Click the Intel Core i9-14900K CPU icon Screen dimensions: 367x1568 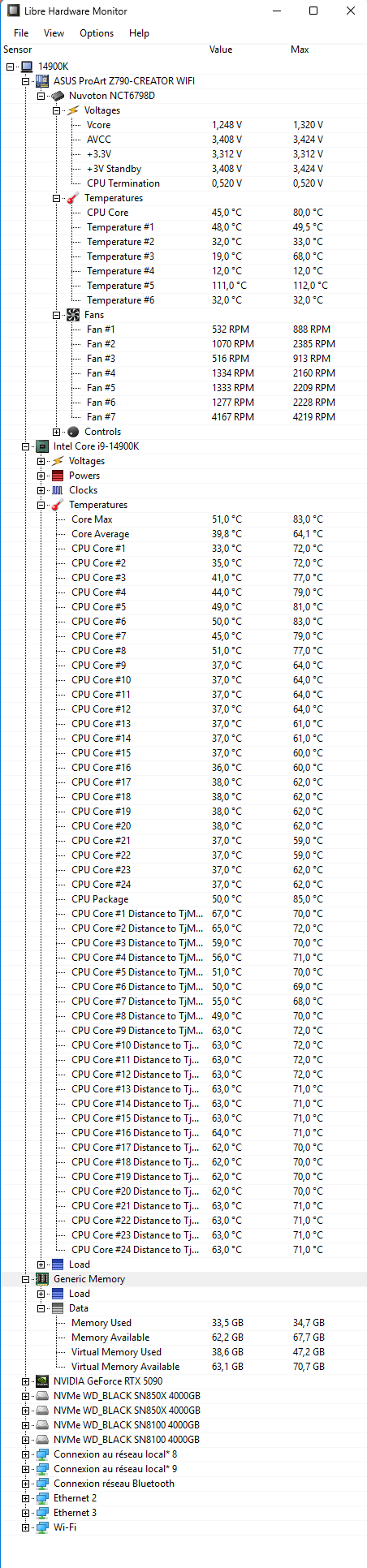tap(42, 446)
